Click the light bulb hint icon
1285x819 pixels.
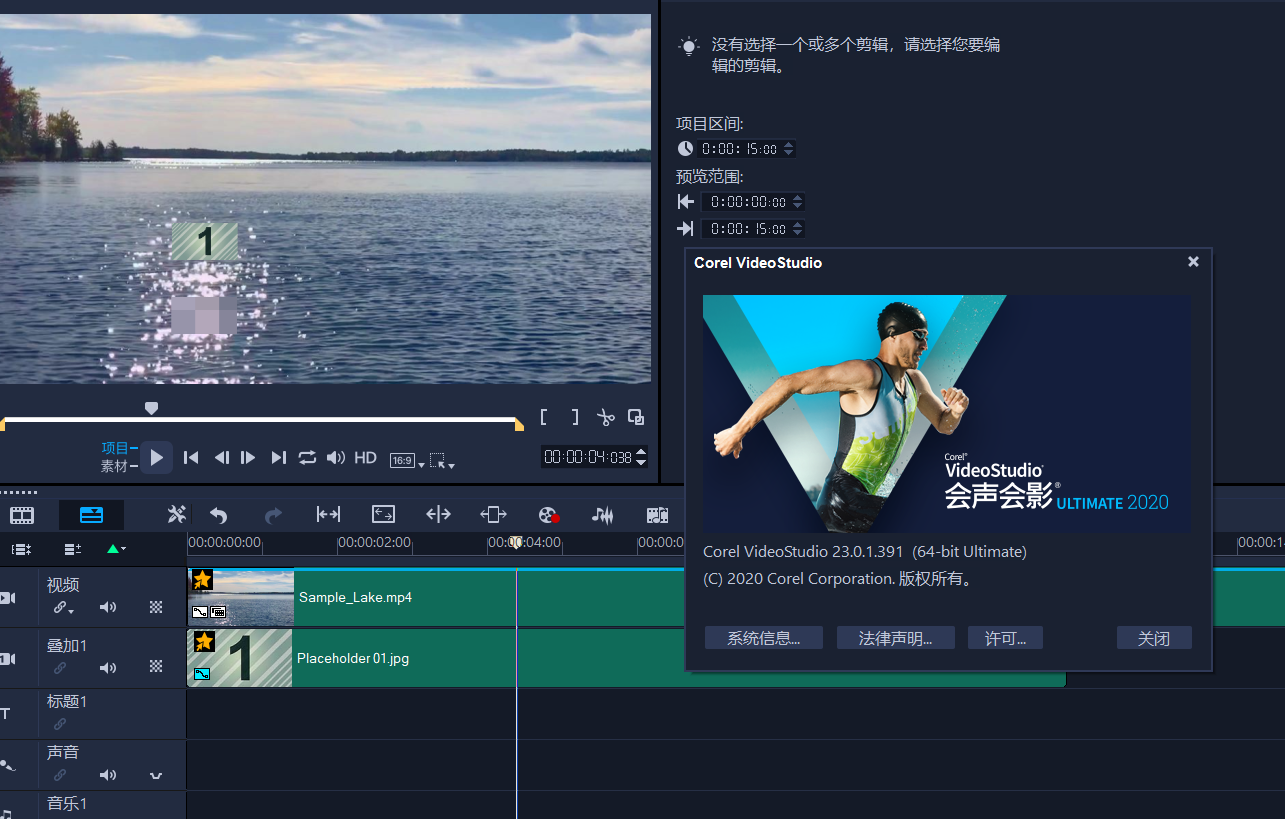[688, 46]
